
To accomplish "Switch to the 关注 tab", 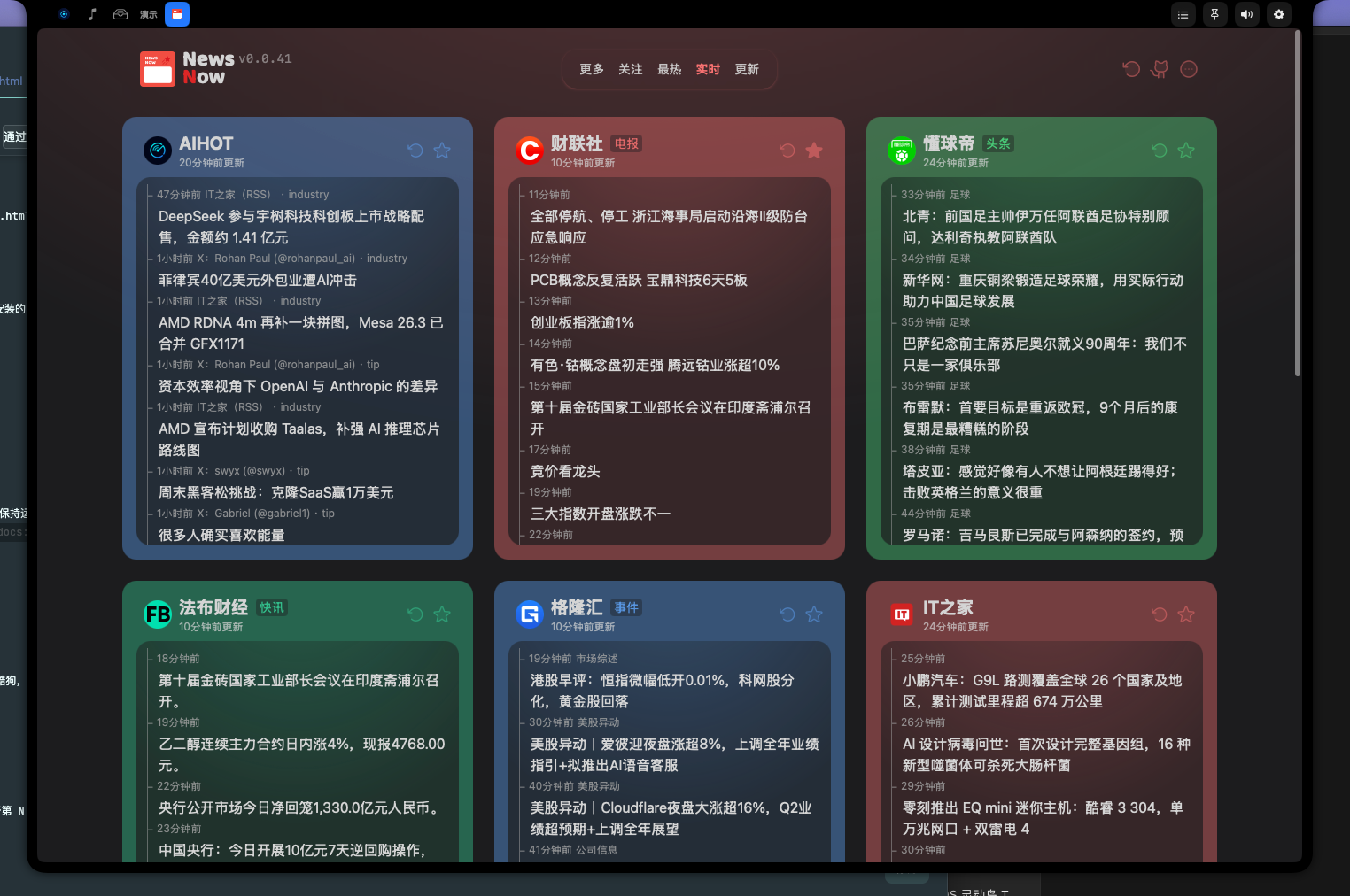I will coord(631,69).
